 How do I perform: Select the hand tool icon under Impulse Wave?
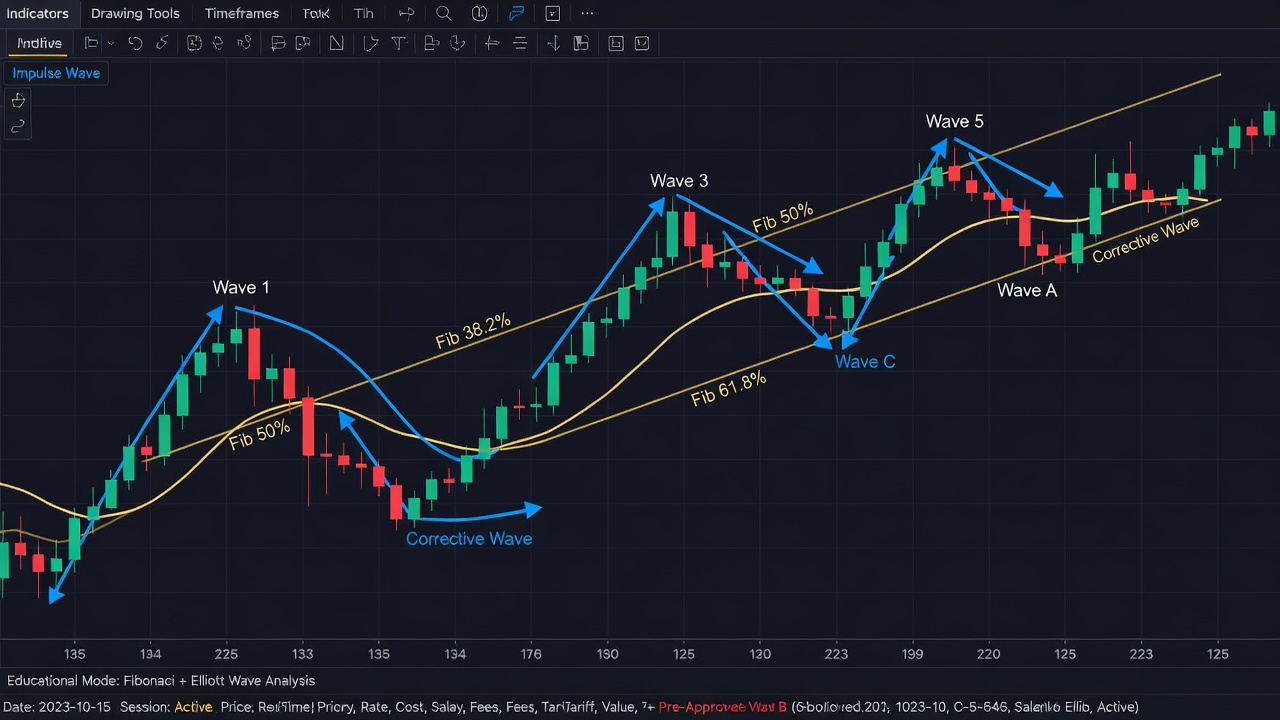click(18, 100)
